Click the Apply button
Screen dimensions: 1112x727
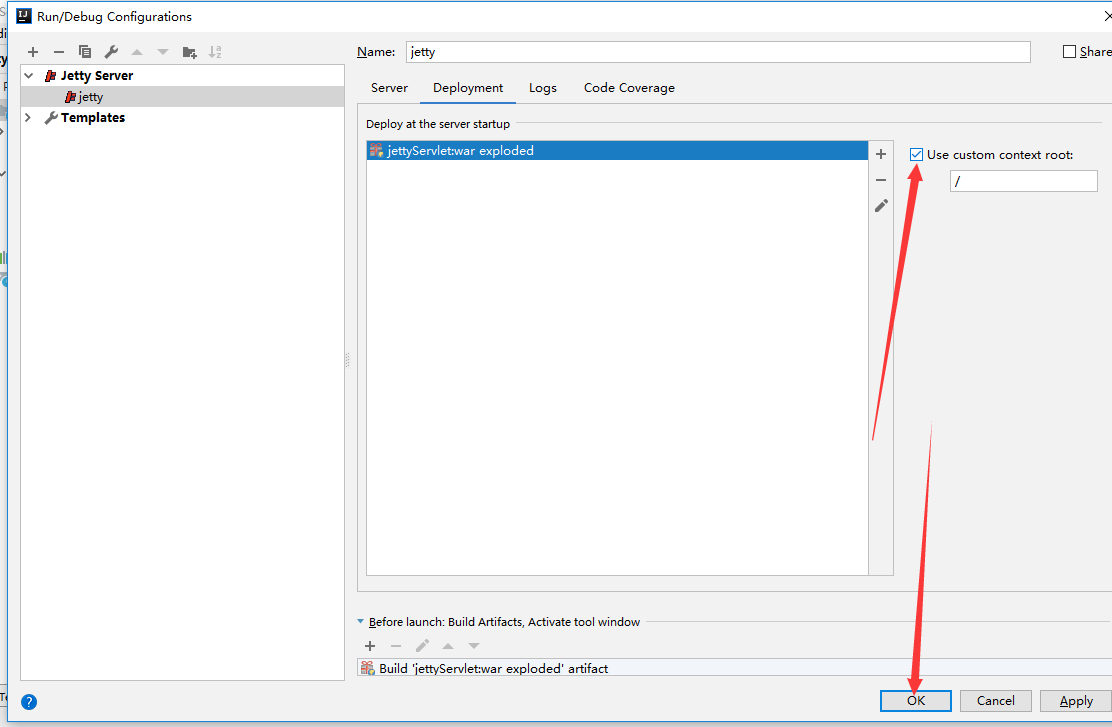1076,701
